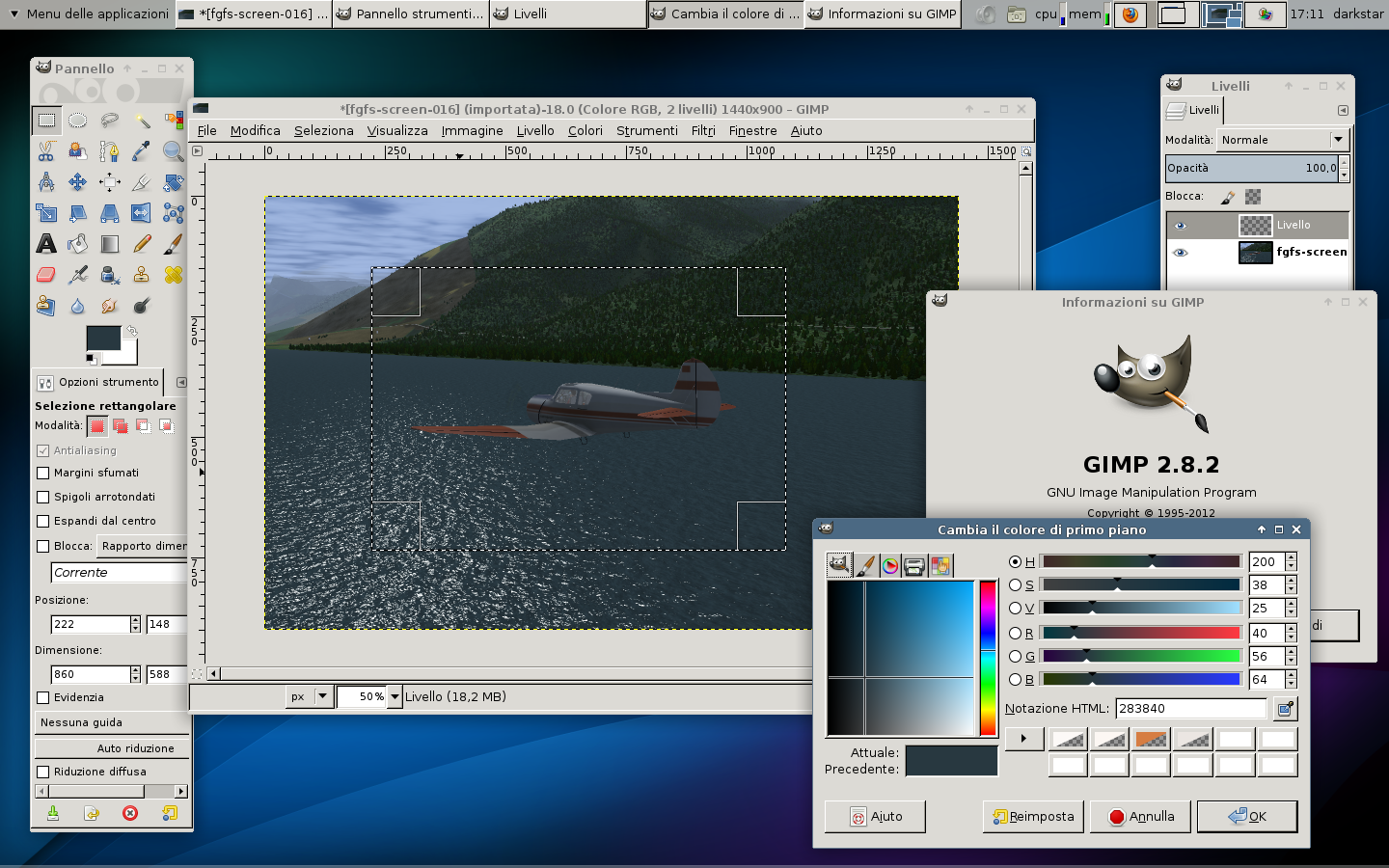
Task: Open the Filtri menu
Action: click(x=702, y=131)
